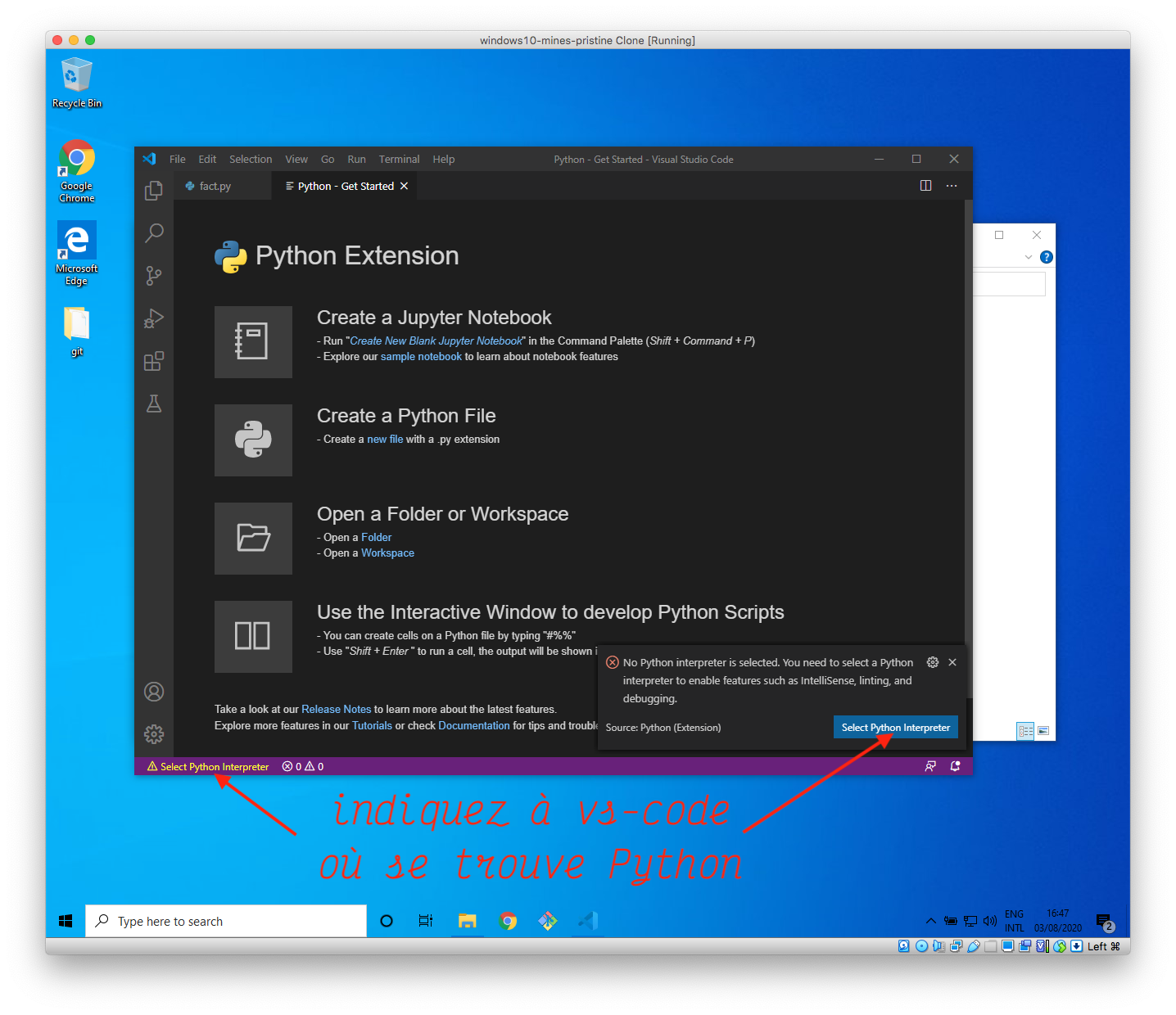Screen dimensions: 1176x1015
Task: Click the Select Python Interpreter notification button
Action: pyautogui.click(x=896, y=728)
